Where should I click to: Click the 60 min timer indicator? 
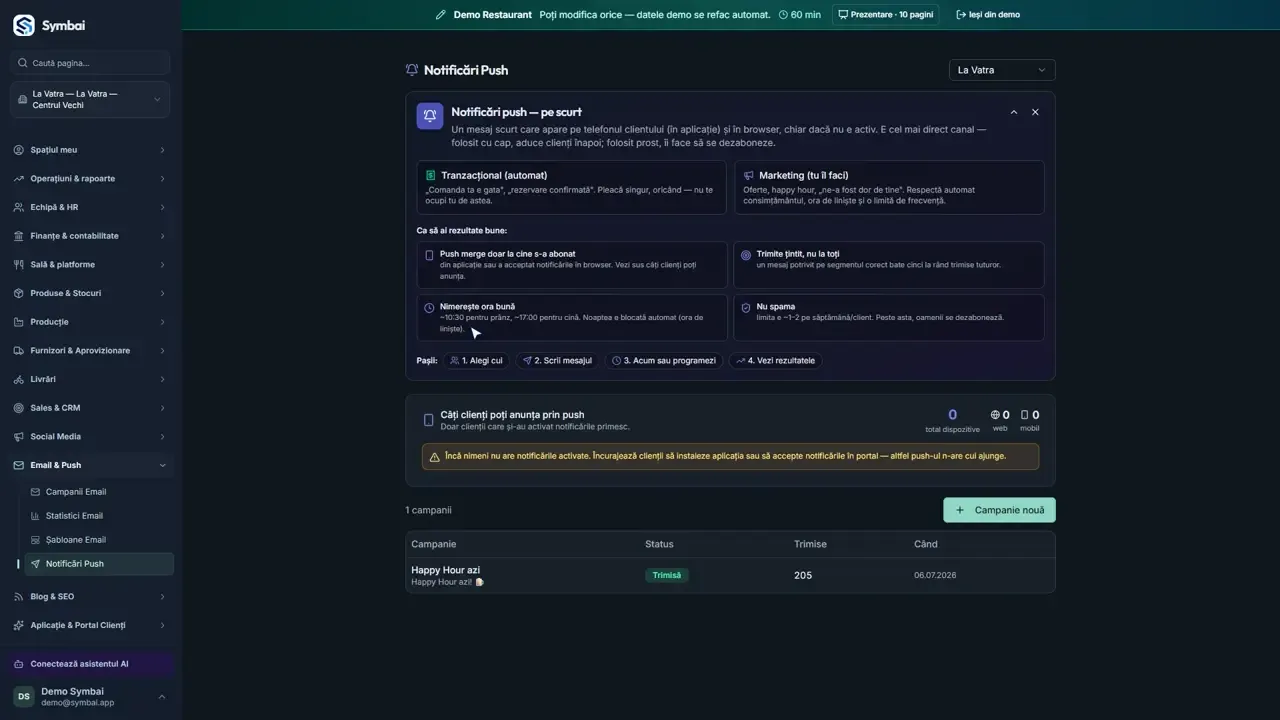799,15
